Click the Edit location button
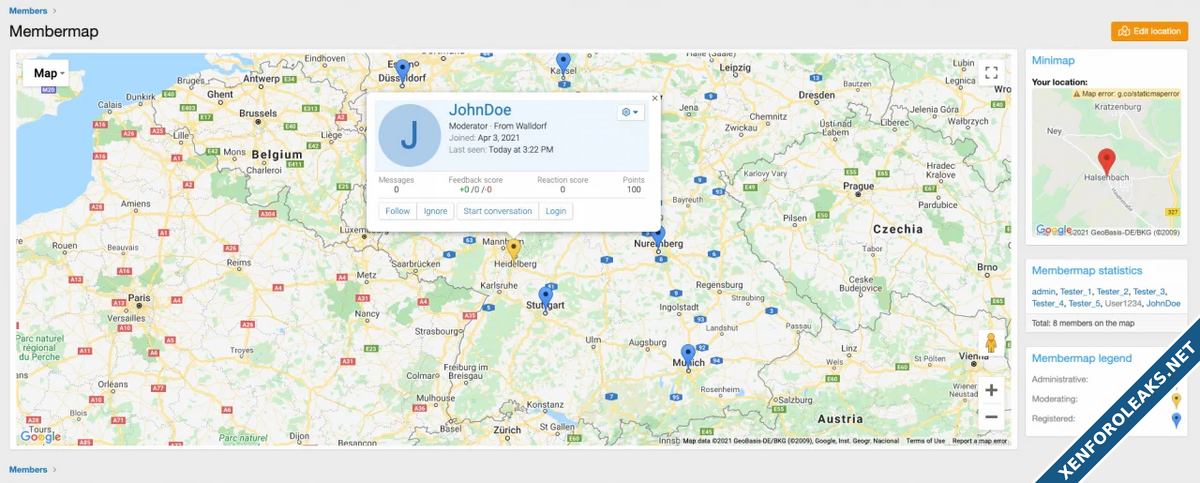This screenshot has height=483, width=1200. point(1149,31)
